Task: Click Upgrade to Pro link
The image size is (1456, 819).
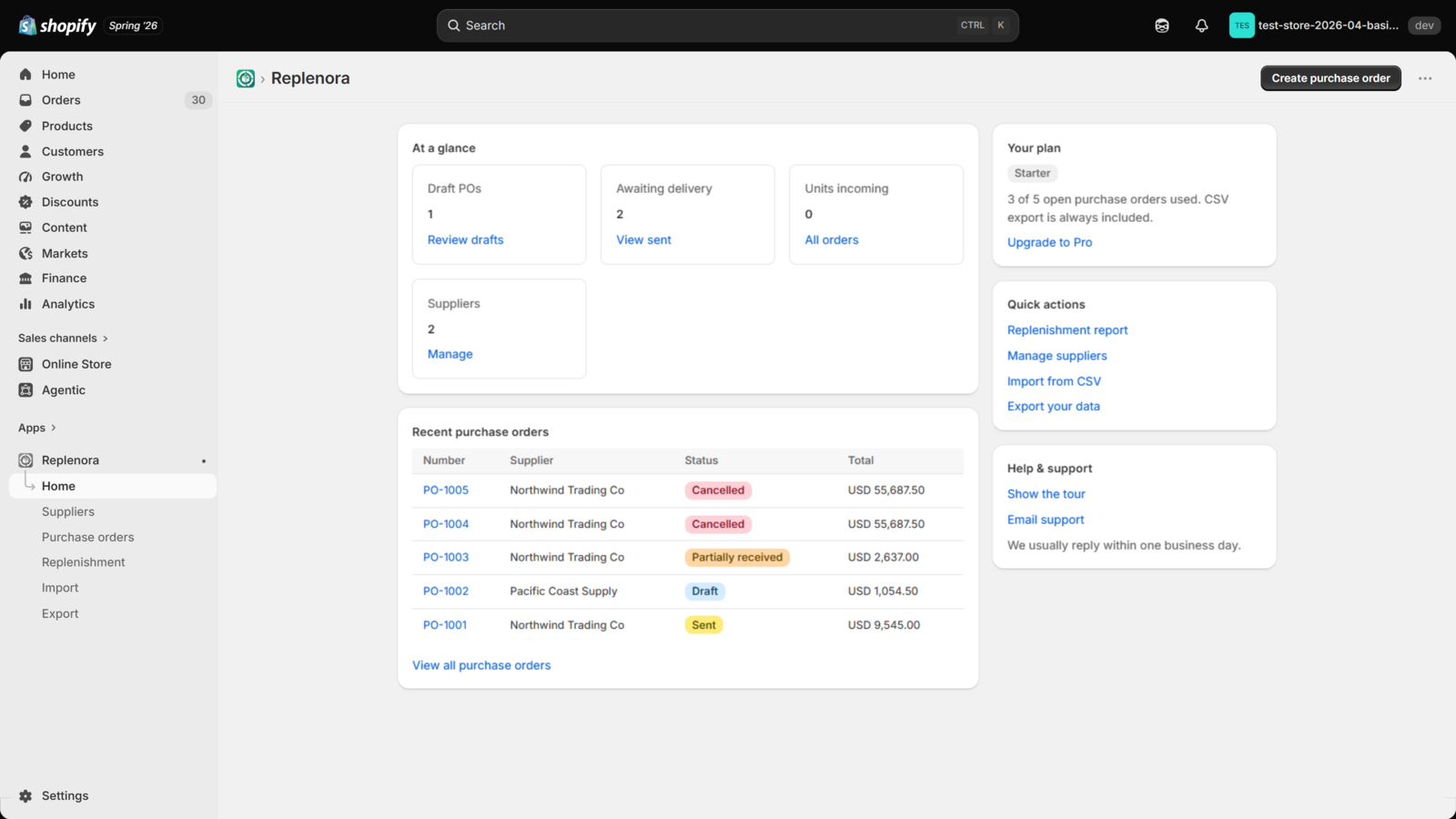Action: click(1049, 242)
